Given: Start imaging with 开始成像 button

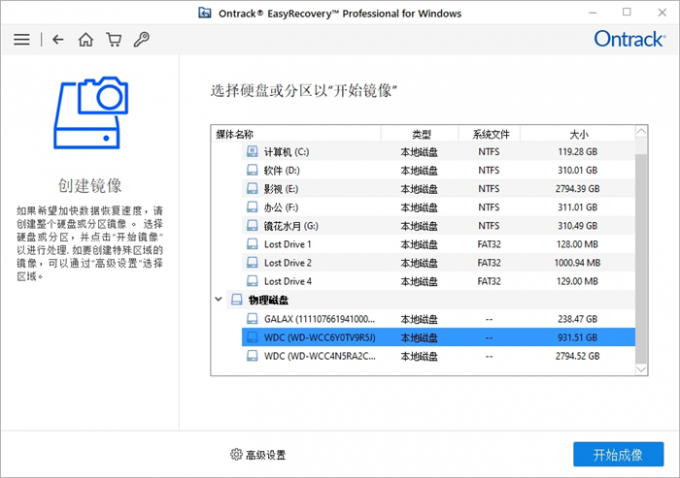Looking at the screenshot, I should 618,454.
